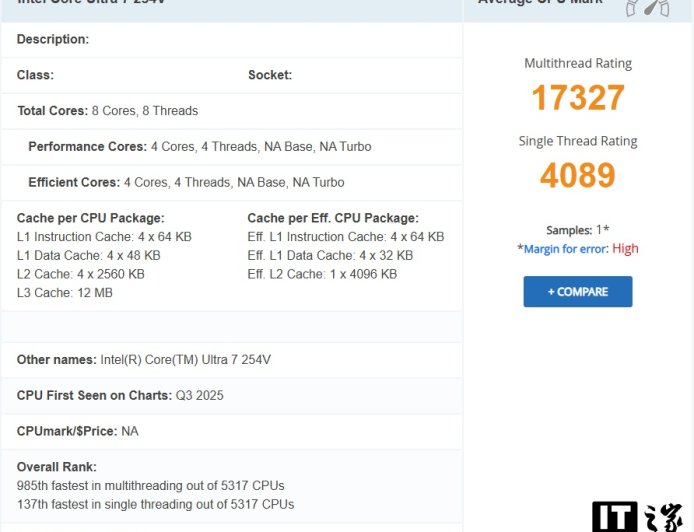Select the Total Cores row
694x532 pixels.
click(108, 111)
